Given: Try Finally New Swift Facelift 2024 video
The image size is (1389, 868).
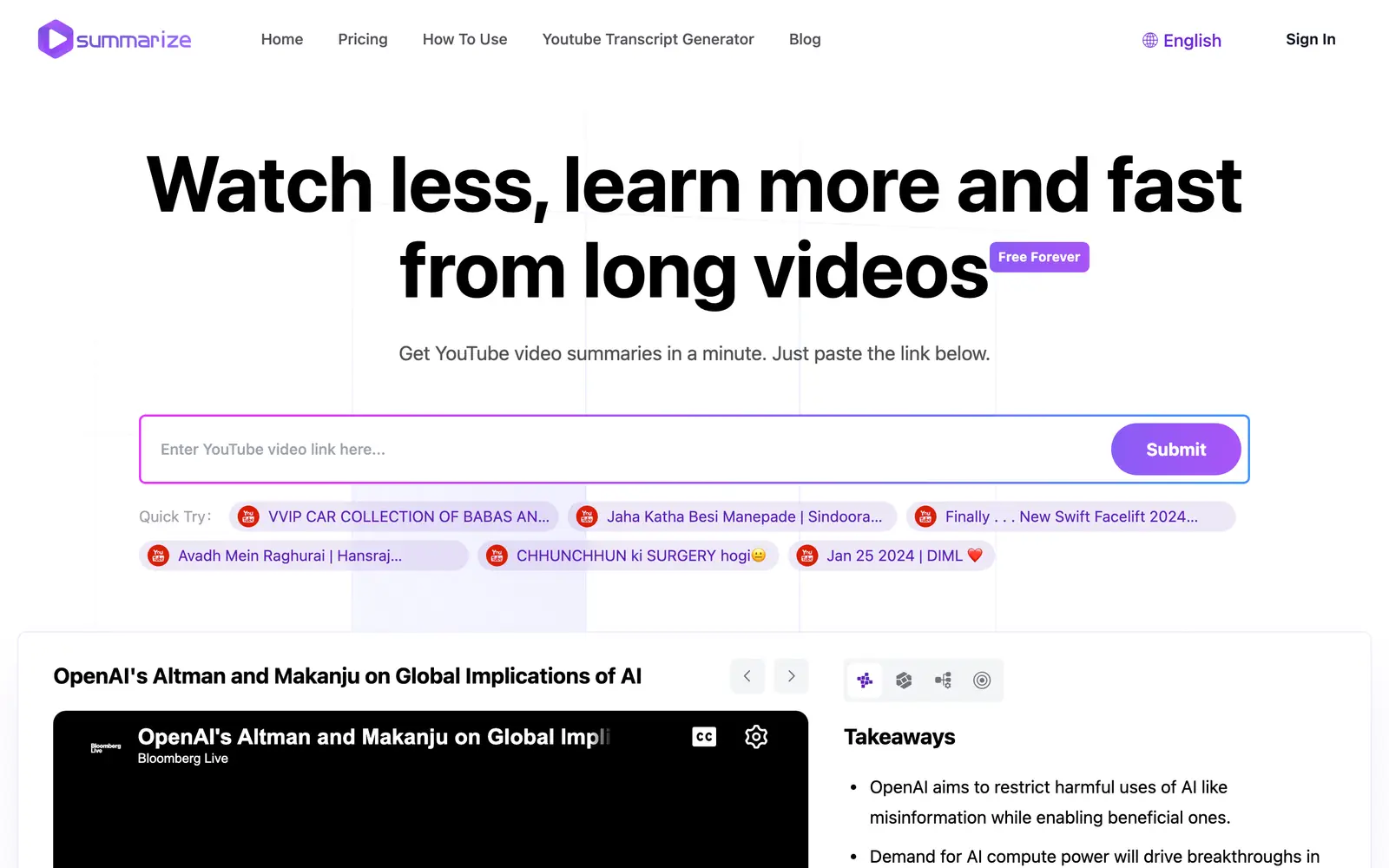Looking at the screenshot, I should click(x=1070, y=516).
